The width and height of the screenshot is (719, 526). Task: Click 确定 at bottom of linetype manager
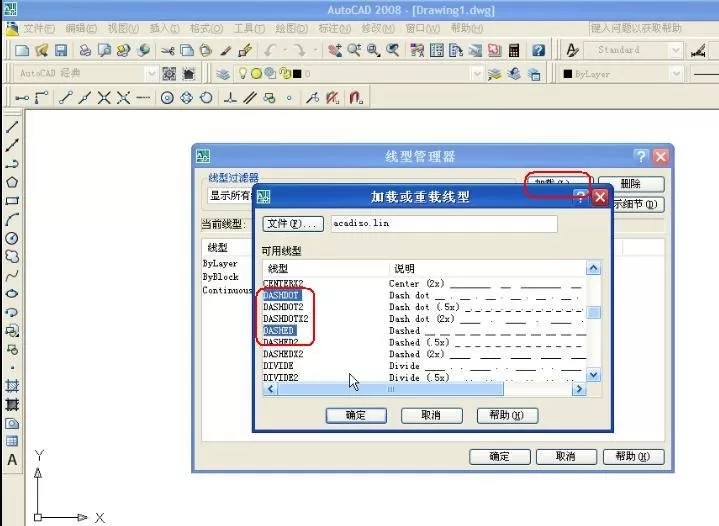[499, 456]
